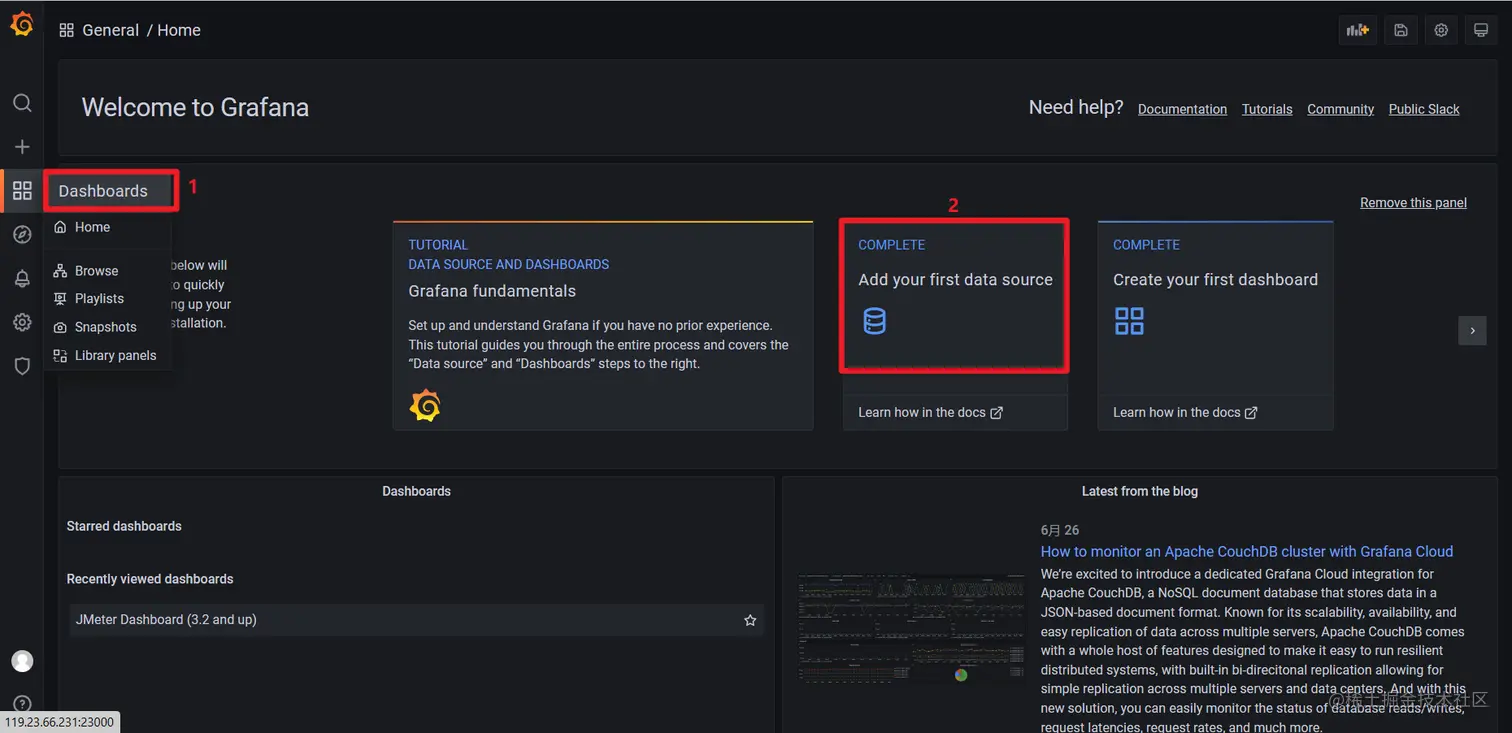
Task: Click the database icon in data source card
Action: coord(874,321)
